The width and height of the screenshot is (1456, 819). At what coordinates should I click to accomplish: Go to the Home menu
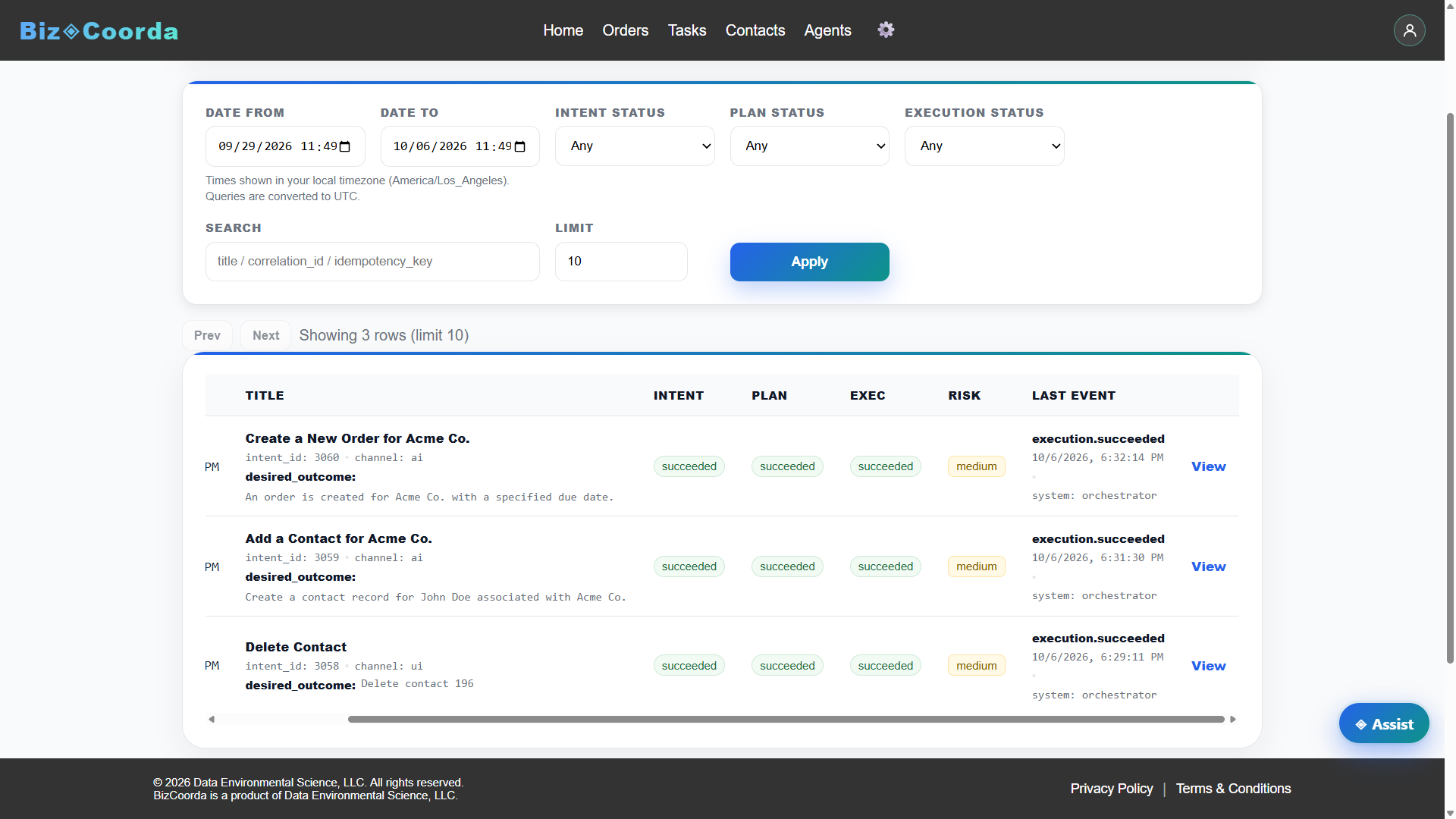tap(563, 30)
